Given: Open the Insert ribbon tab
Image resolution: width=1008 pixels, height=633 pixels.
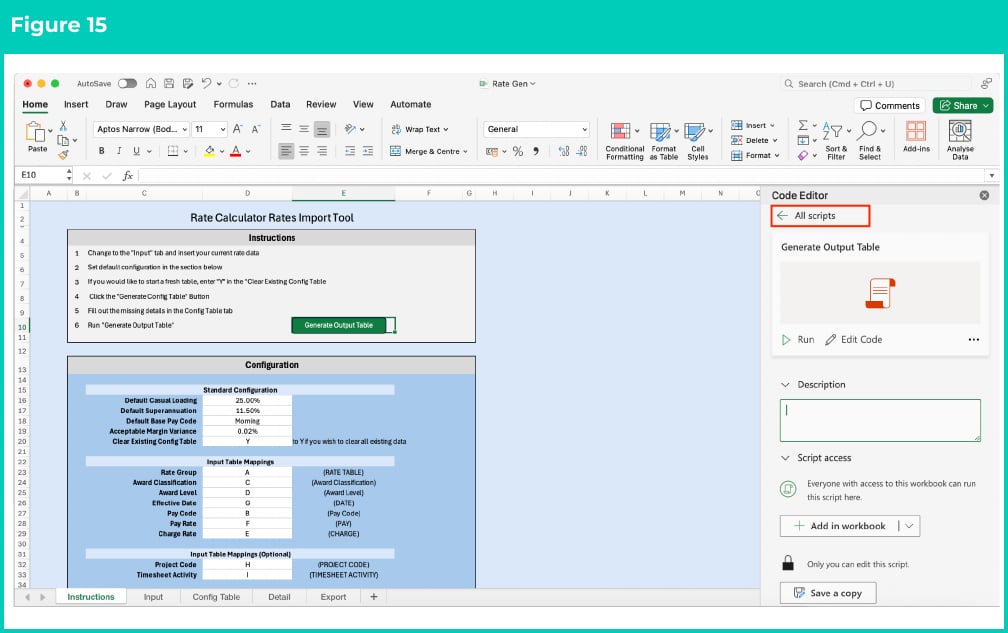Looking at the screenshot, I should (x=76, y=104).
